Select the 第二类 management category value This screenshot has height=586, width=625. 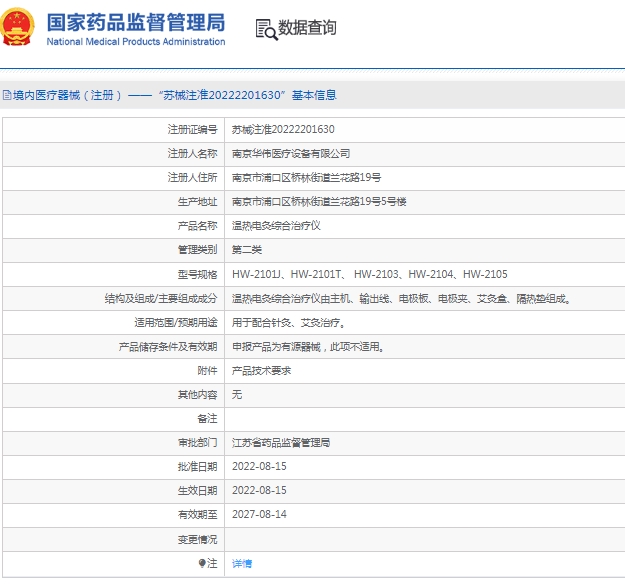247,250
